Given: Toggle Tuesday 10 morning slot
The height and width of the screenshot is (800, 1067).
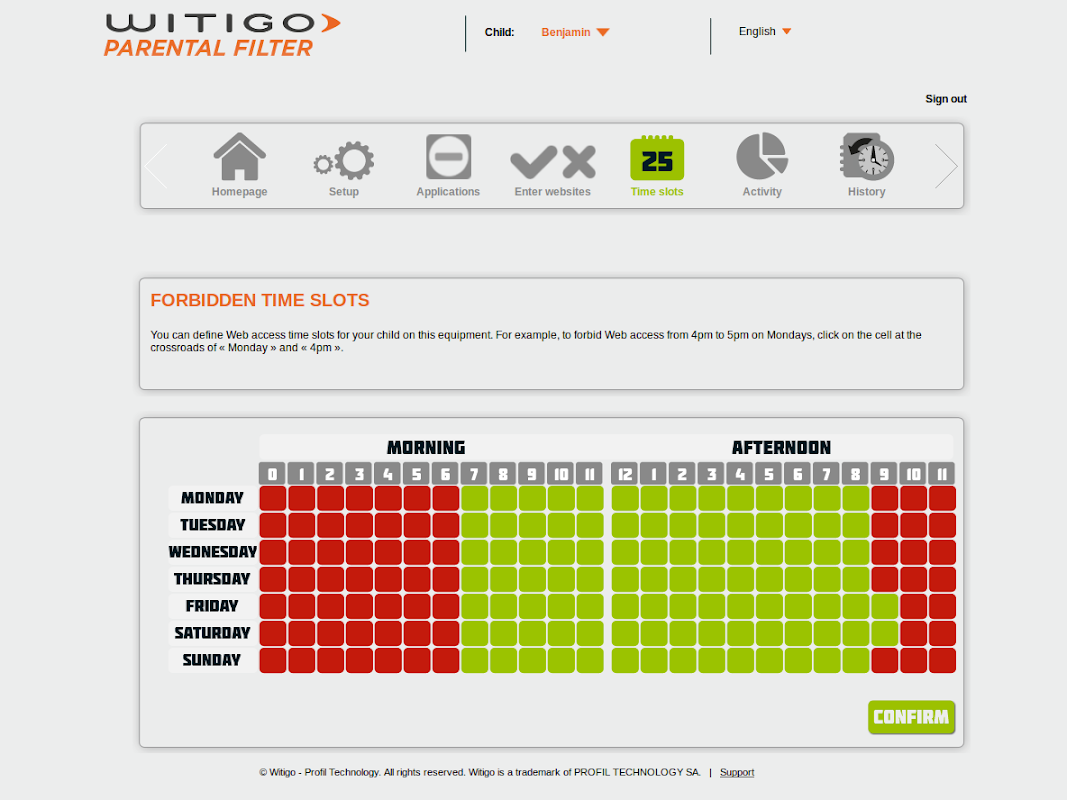Looking at the screenshot, I should point(561,525).
